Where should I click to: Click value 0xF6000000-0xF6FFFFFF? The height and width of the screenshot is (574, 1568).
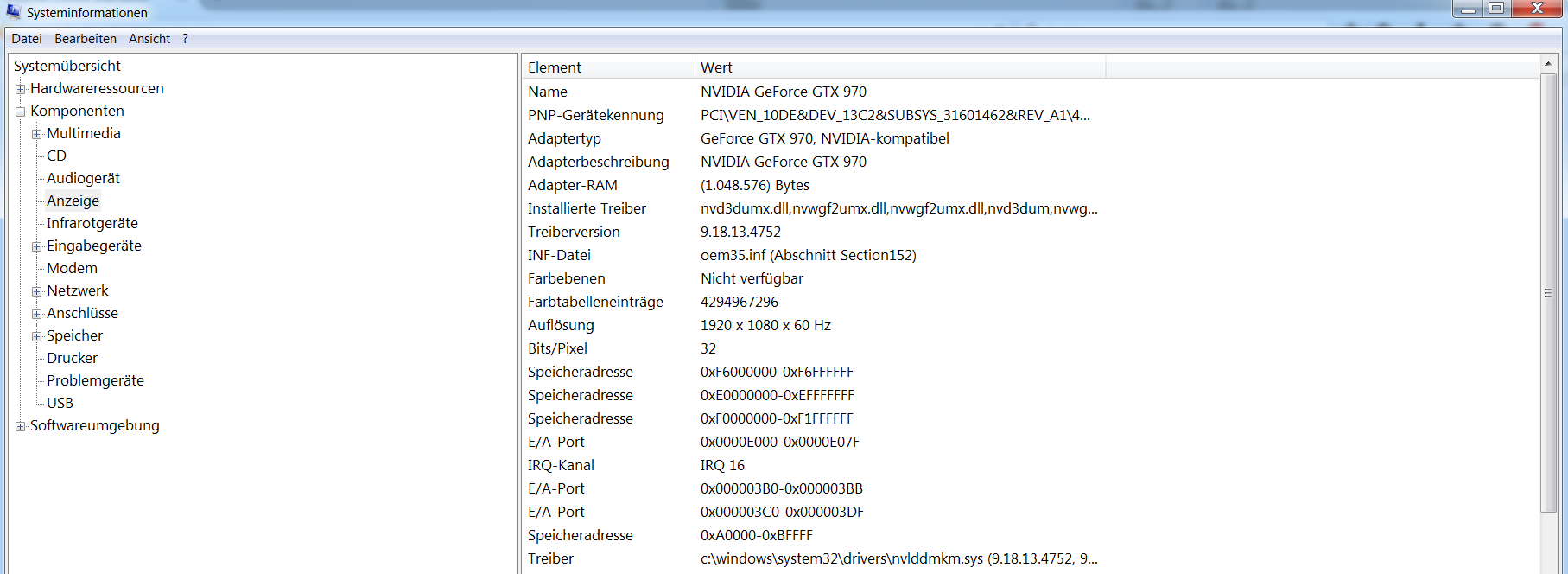click(777, 372)
